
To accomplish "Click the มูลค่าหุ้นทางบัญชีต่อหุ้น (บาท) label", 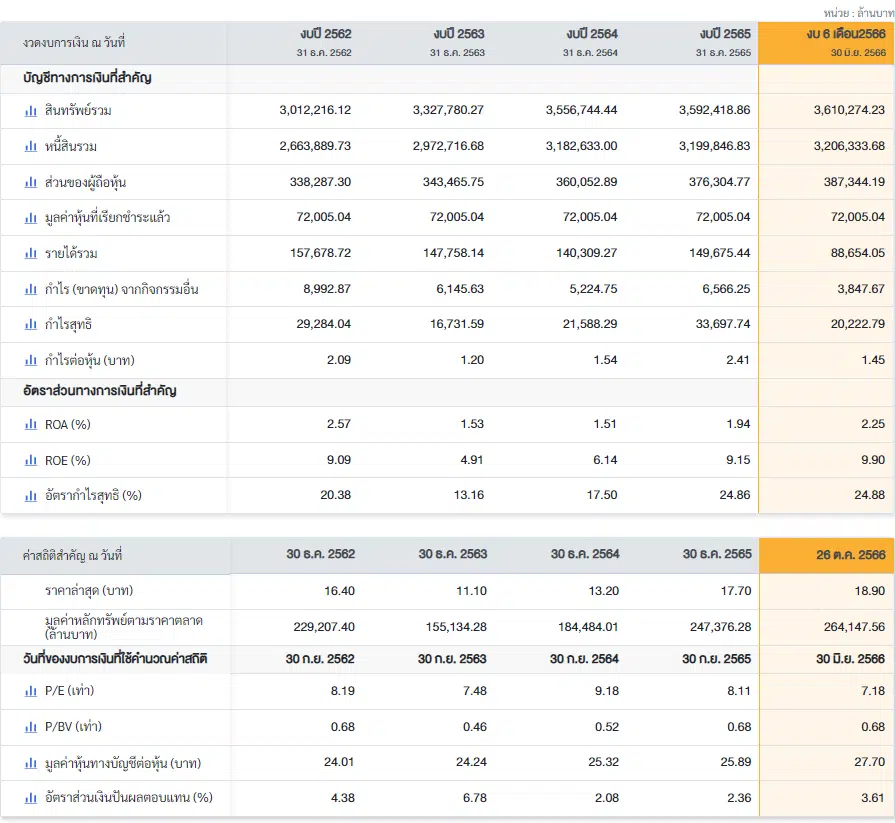I will (x=123, y=763).
